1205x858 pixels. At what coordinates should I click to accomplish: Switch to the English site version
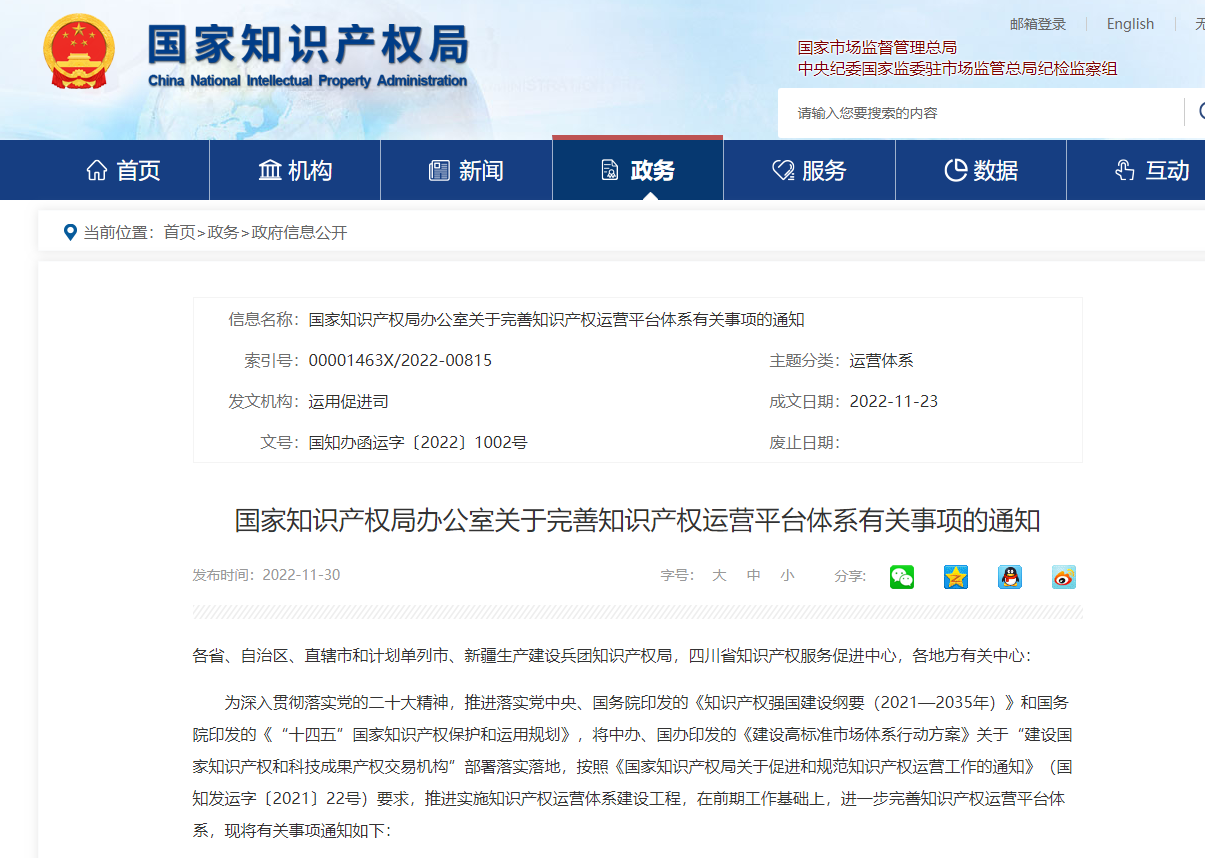coord(1130,24)
